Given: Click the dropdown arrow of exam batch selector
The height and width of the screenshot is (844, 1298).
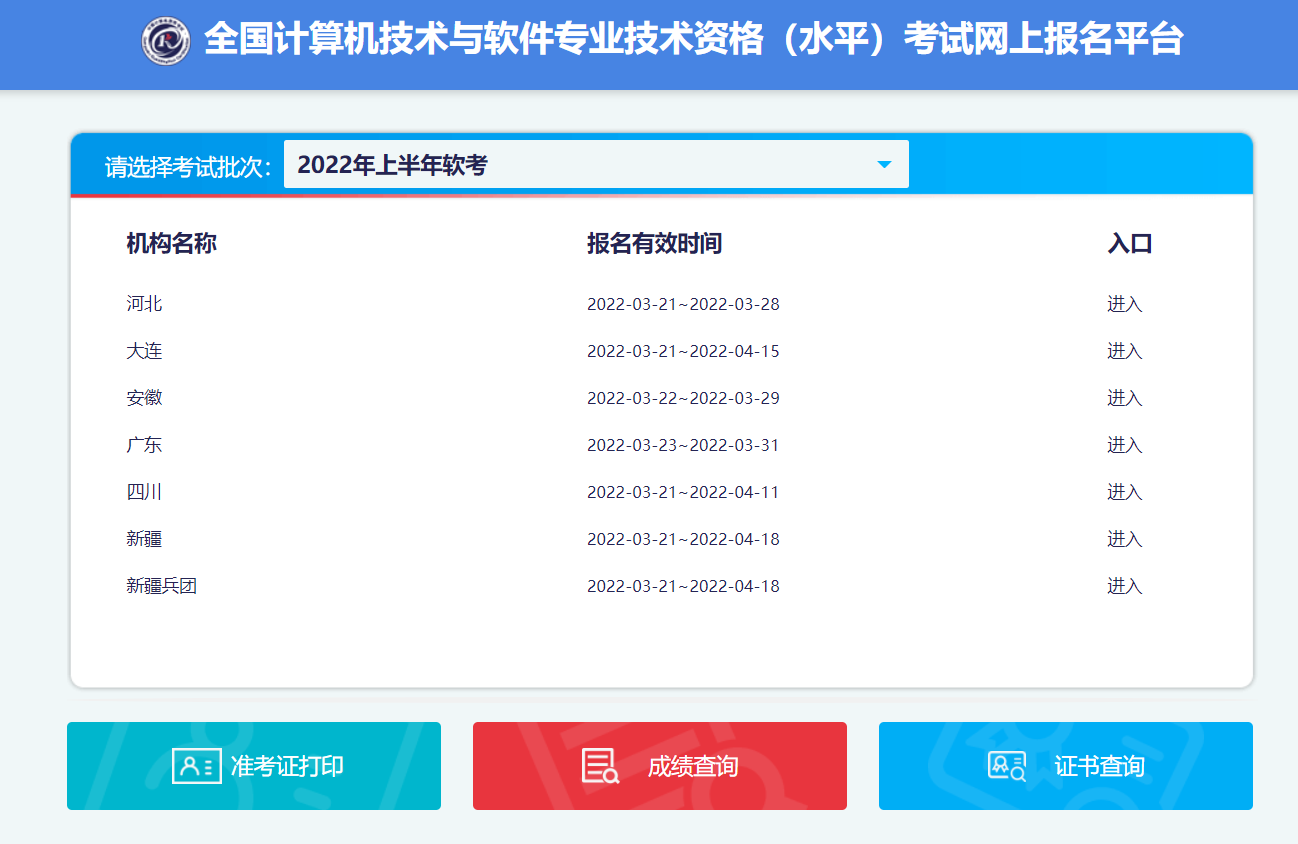Looking at the screenshot, I should coord(884,165).
